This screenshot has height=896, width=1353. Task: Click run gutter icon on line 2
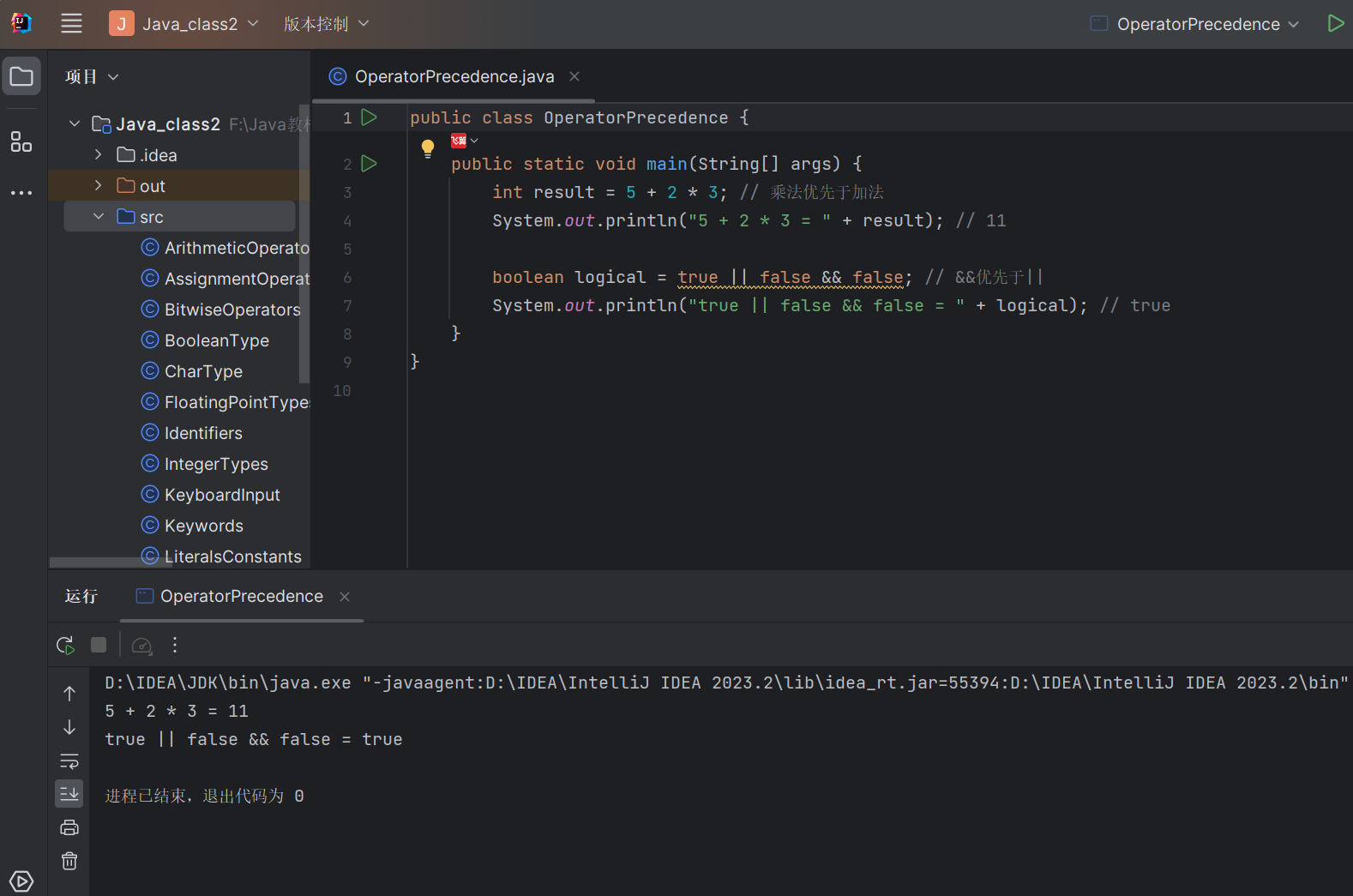(x=370, y=164)
